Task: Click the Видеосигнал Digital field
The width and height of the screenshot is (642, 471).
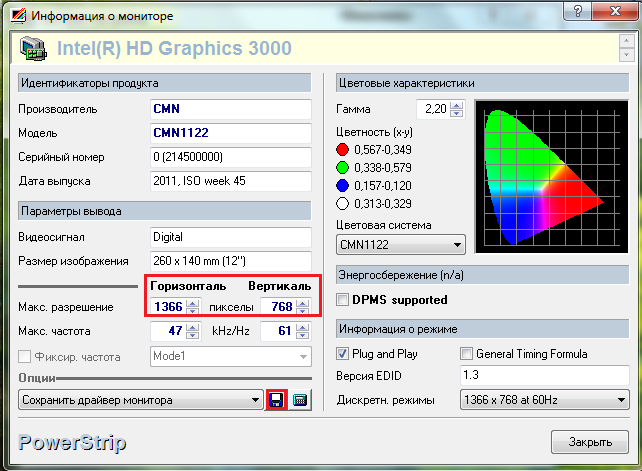Action: [231, 237]
